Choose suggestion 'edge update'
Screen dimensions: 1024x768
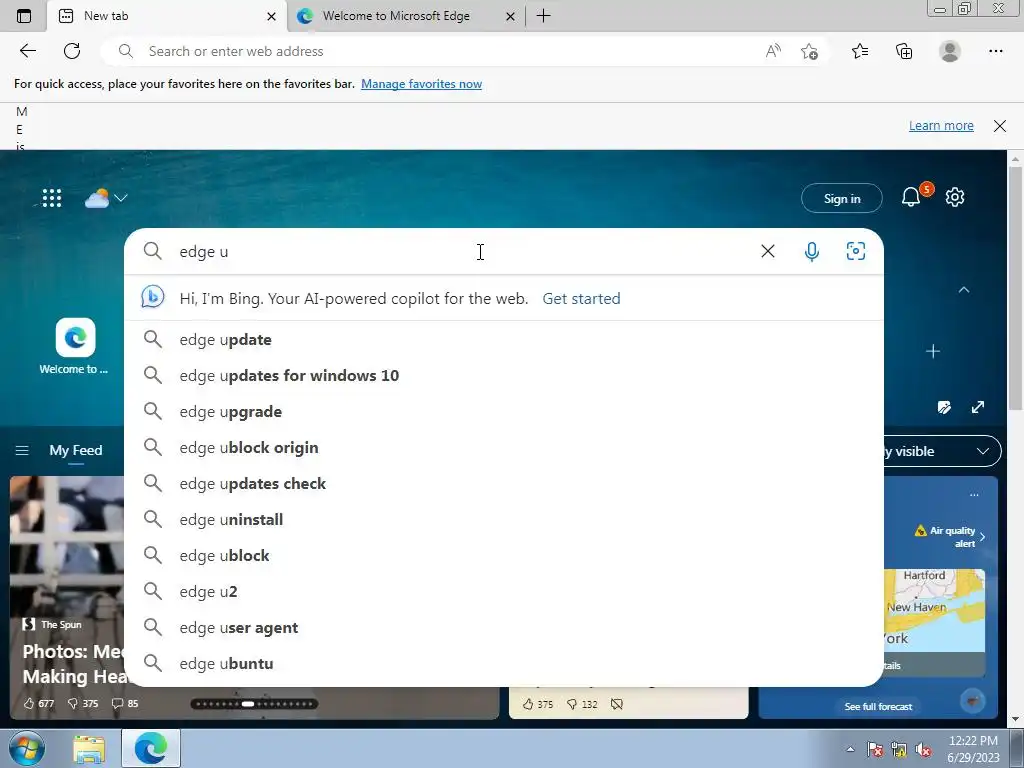504,340
